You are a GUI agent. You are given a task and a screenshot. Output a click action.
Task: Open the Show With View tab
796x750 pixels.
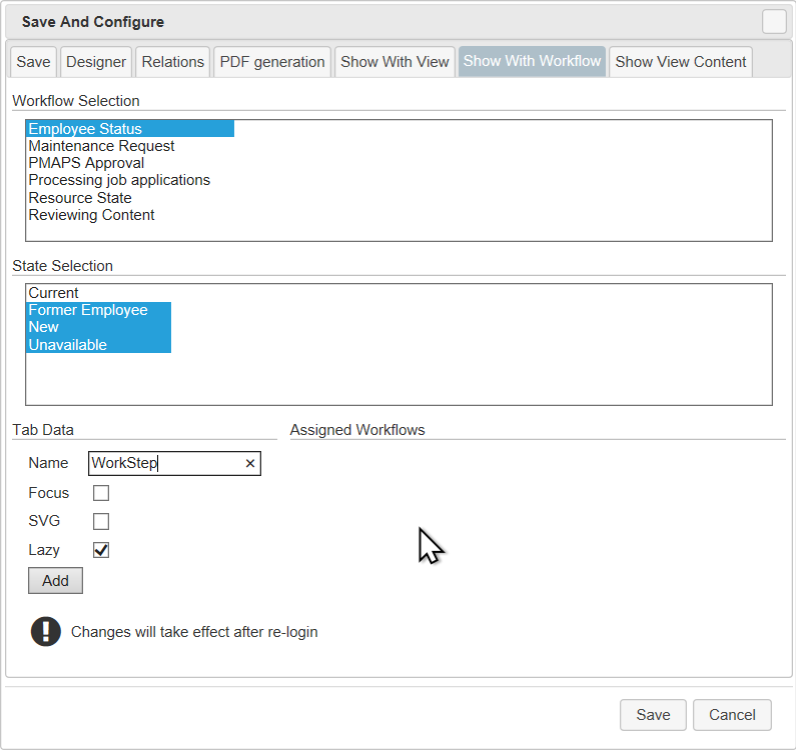point(395,62)
